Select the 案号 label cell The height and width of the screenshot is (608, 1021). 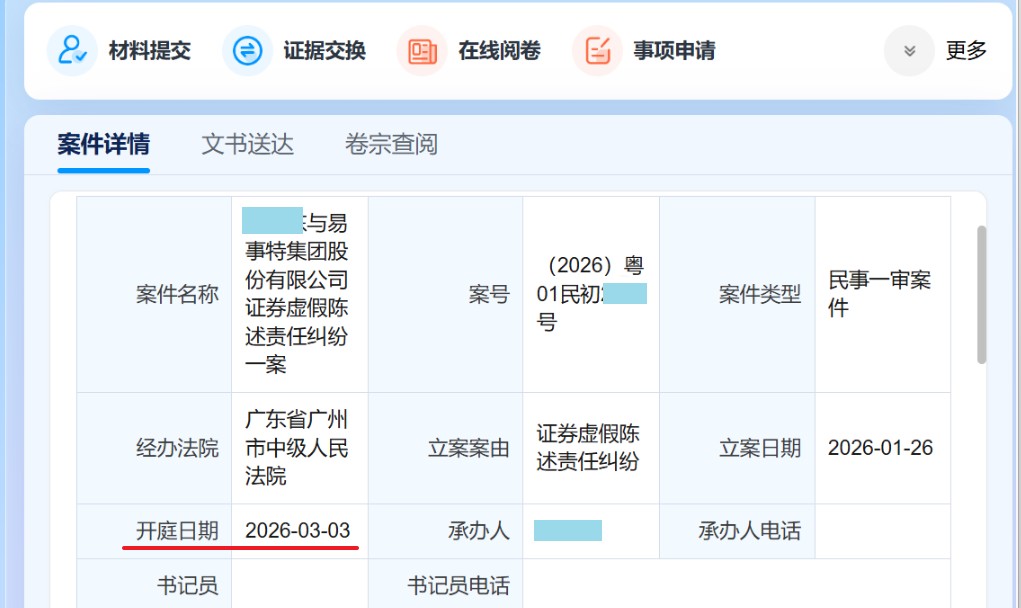coord(445,294)
